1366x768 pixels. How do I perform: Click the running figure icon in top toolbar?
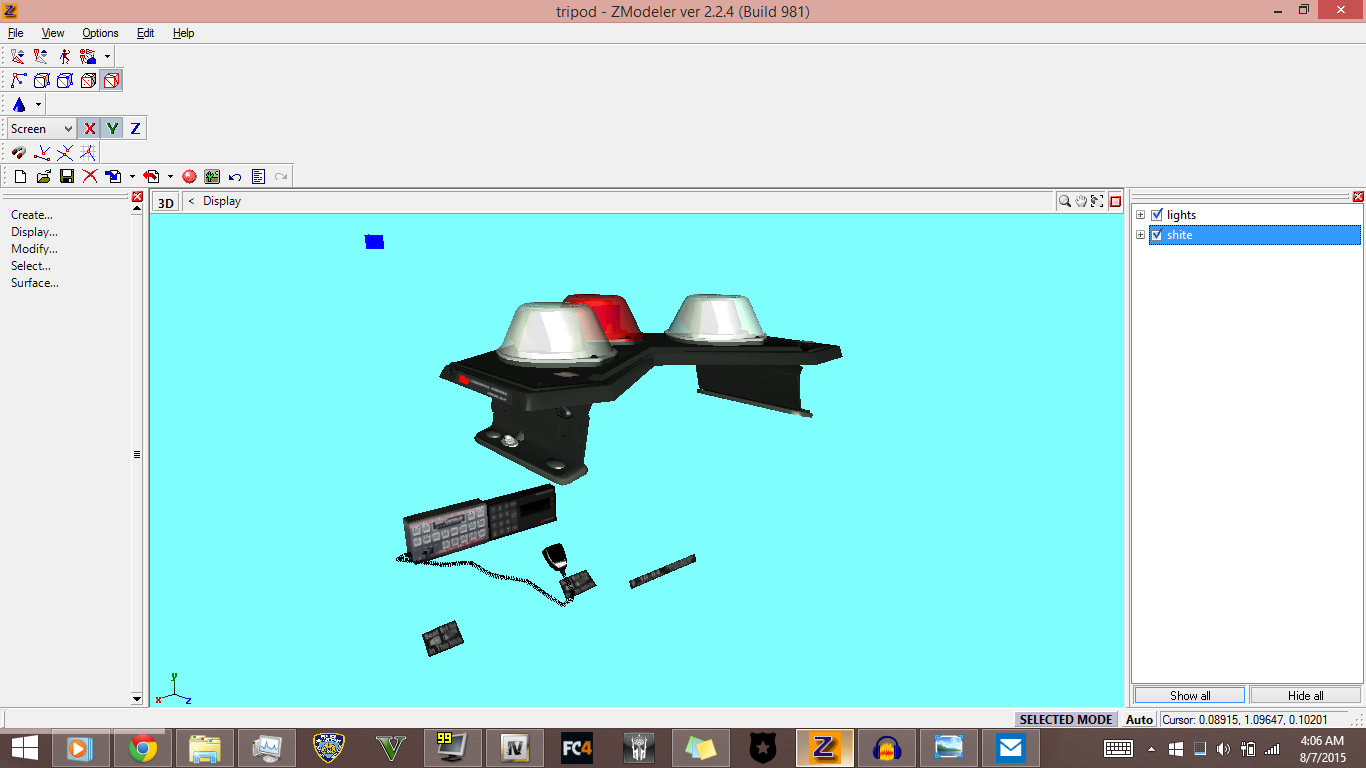click(65, 57)
